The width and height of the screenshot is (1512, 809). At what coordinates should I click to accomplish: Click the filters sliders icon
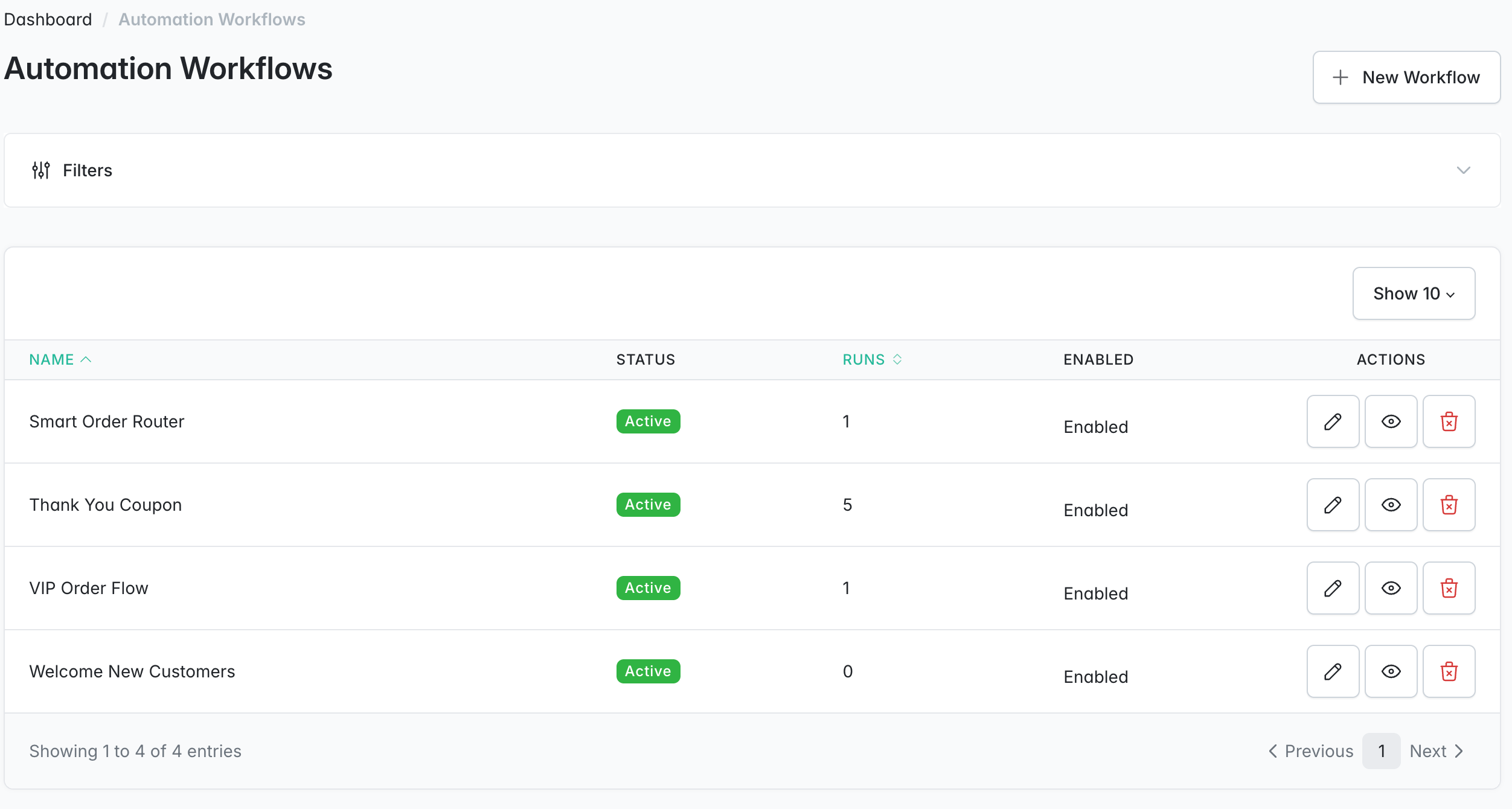point(40,170)
